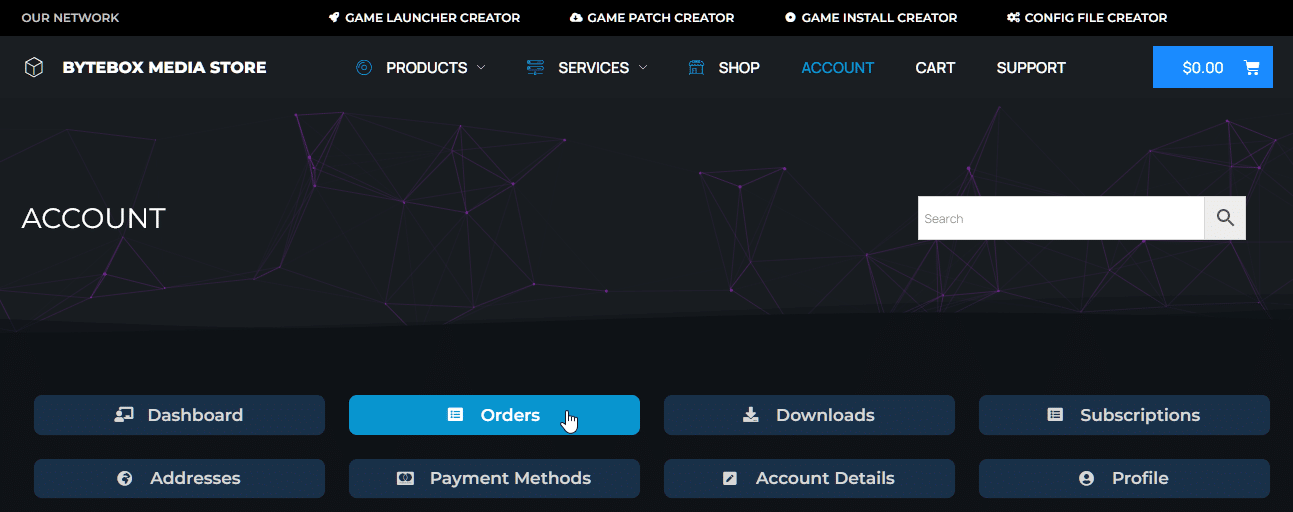Open the Support menu link
This screenshot has width=1293, height=512.
(x=1031, y=68)
